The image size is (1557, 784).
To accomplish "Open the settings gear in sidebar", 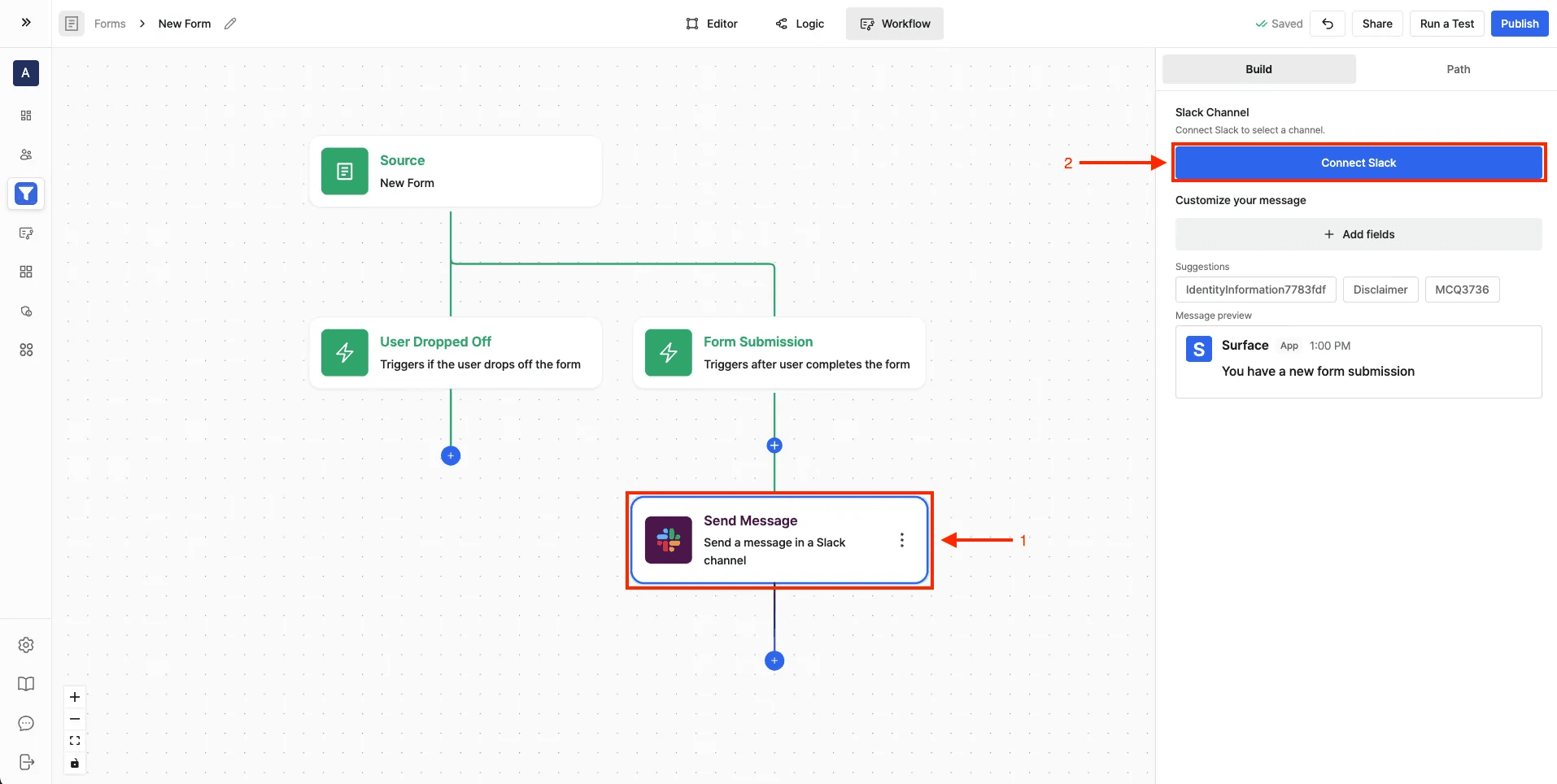I will (26, 645).
